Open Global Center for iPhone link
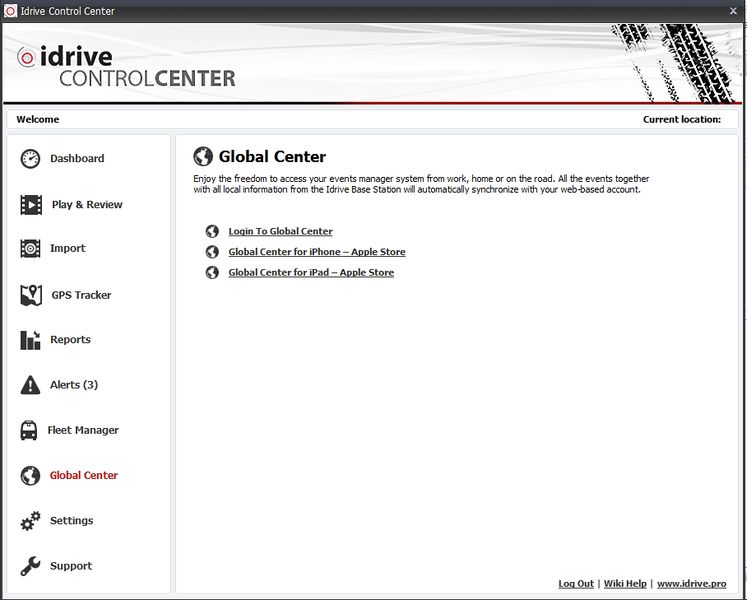This screenshot has height=600, width=747. [316, 252]
